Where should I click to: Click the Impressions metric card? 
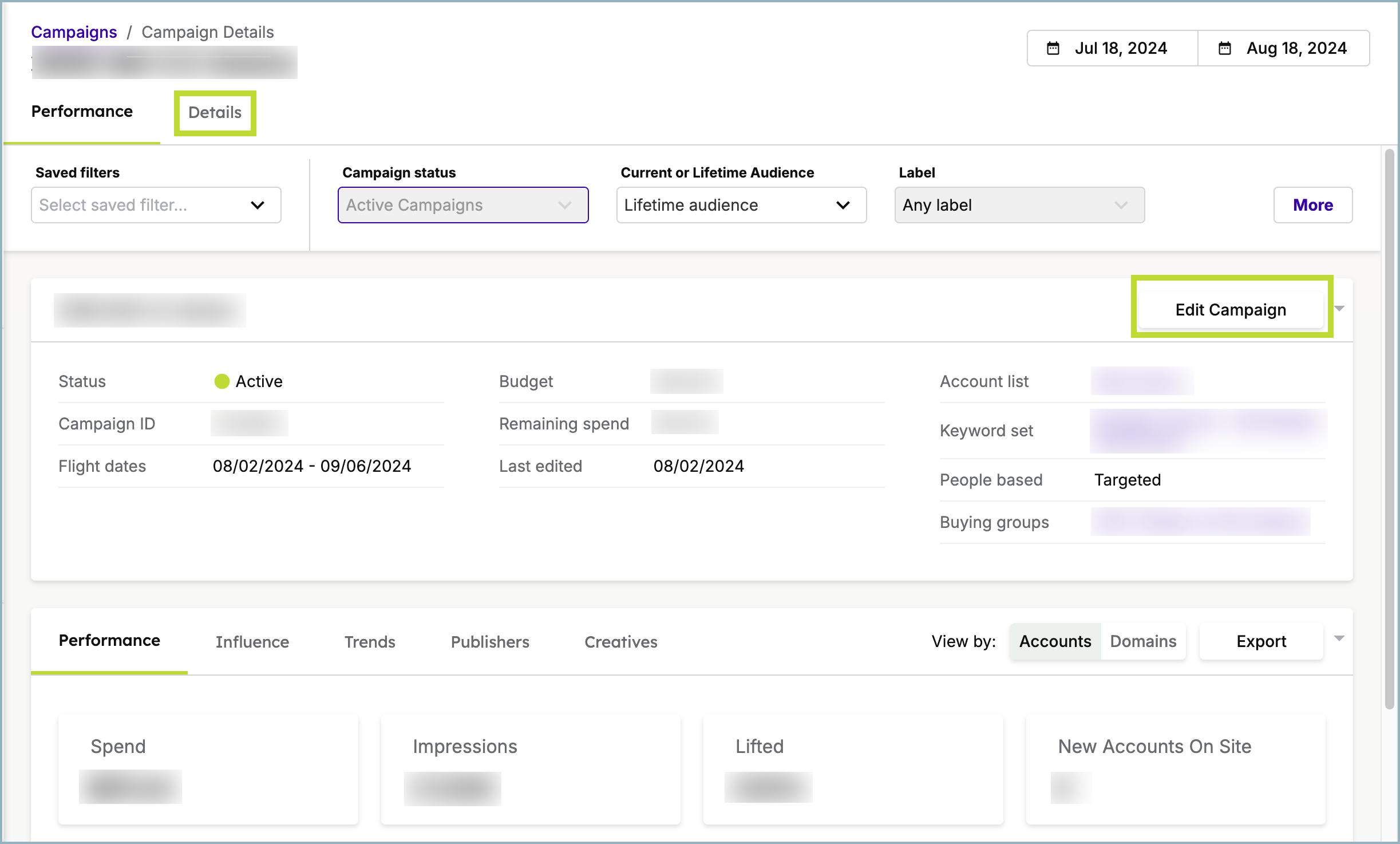(x=531, y=770)
